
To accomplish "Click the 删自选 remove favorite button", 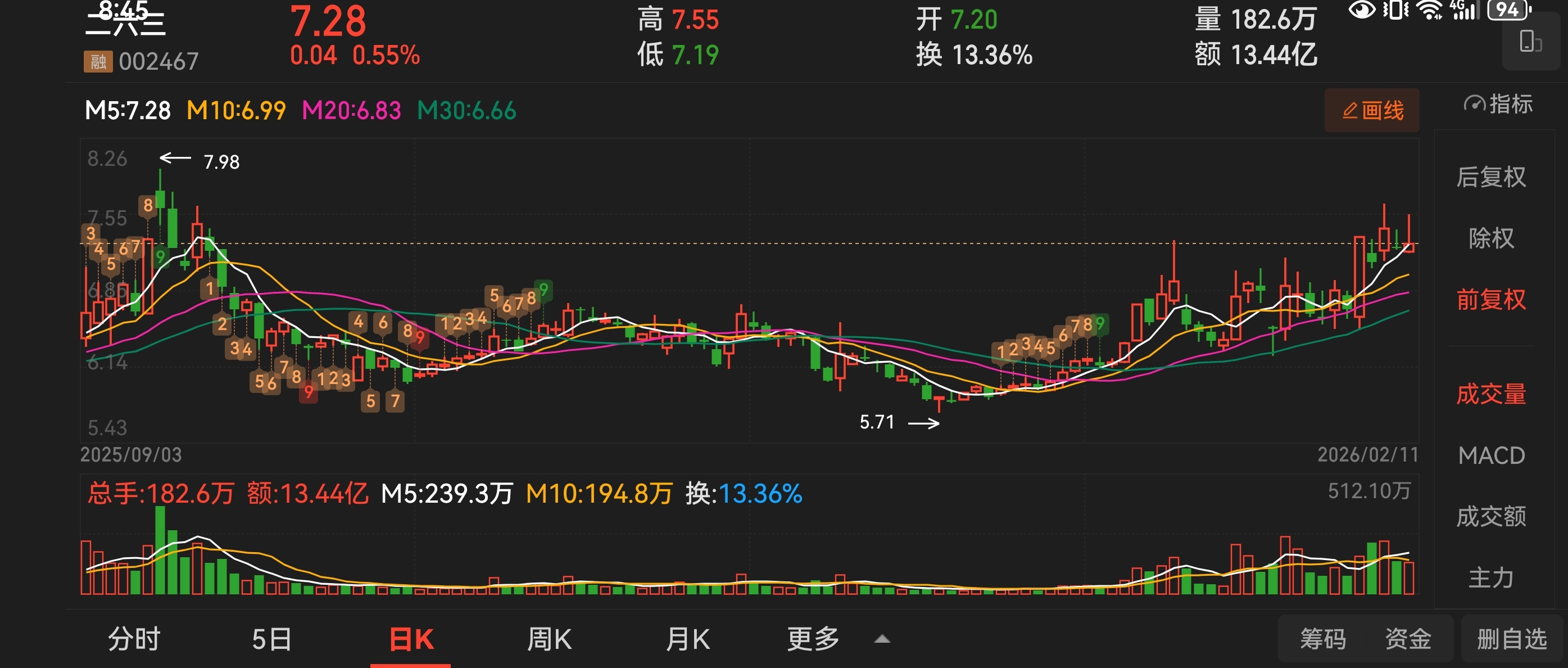I will (1512, 639).
